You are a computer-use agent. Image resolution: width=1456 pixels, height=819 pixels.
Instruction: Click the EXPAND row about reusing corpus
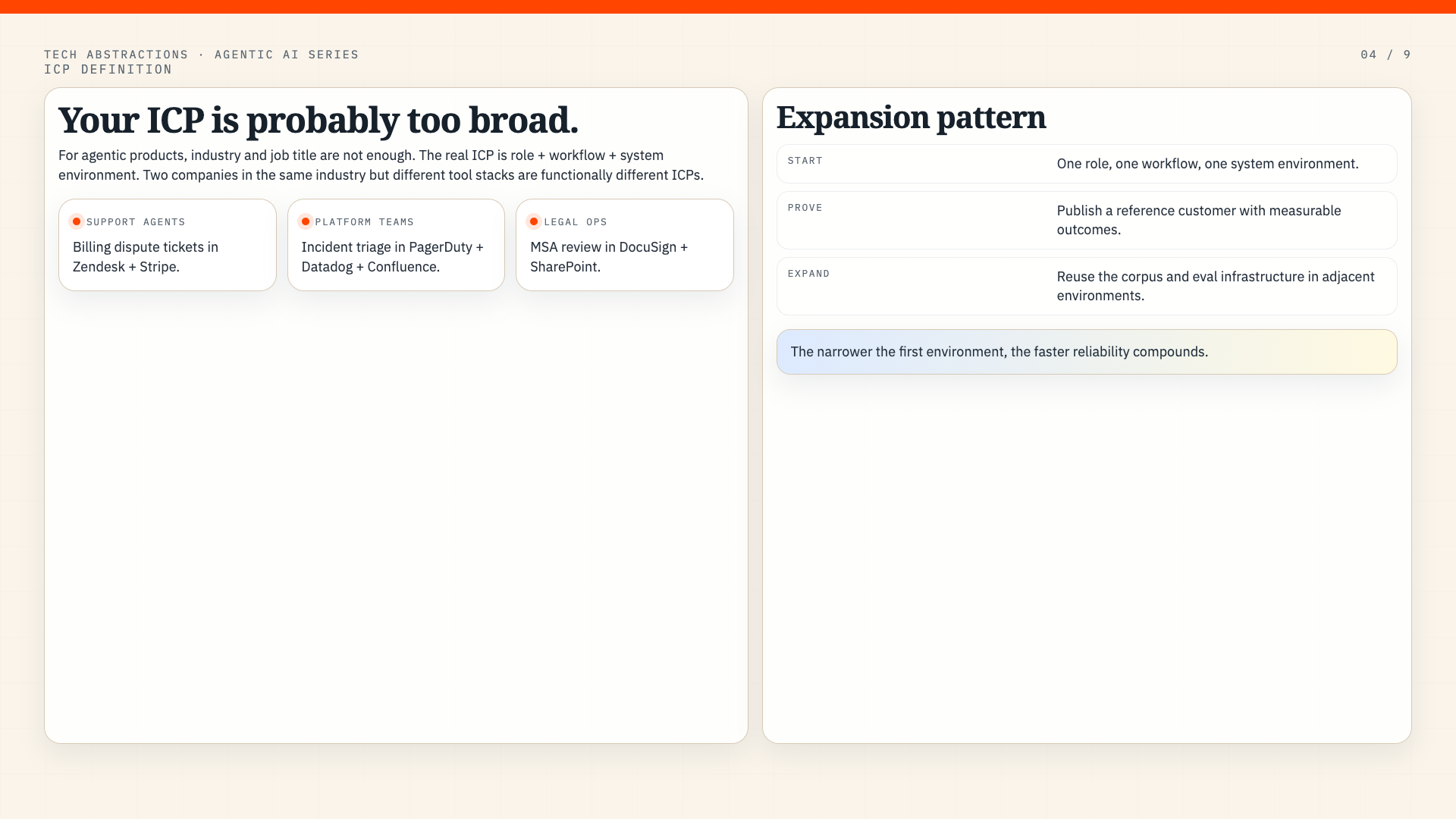tap(1087, 286)
